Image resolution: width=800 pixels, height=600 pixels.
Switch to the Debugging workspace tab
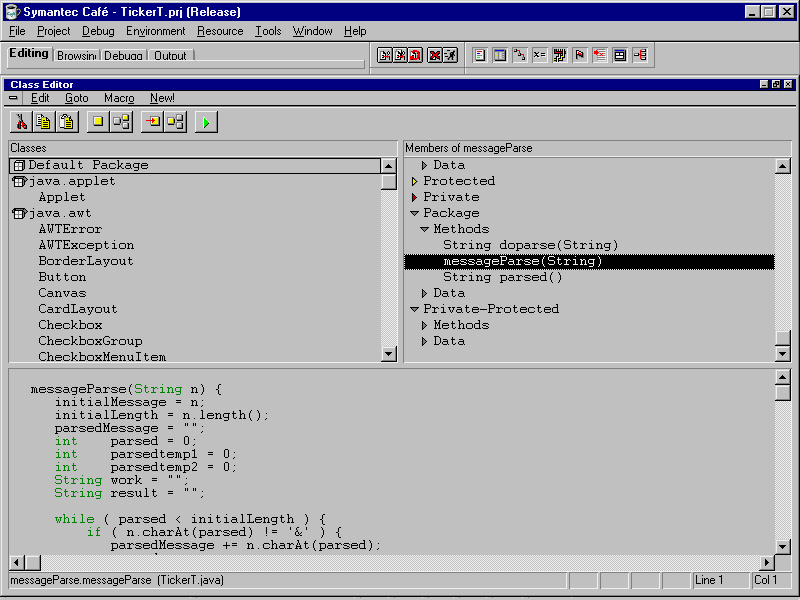pos(123,56)
